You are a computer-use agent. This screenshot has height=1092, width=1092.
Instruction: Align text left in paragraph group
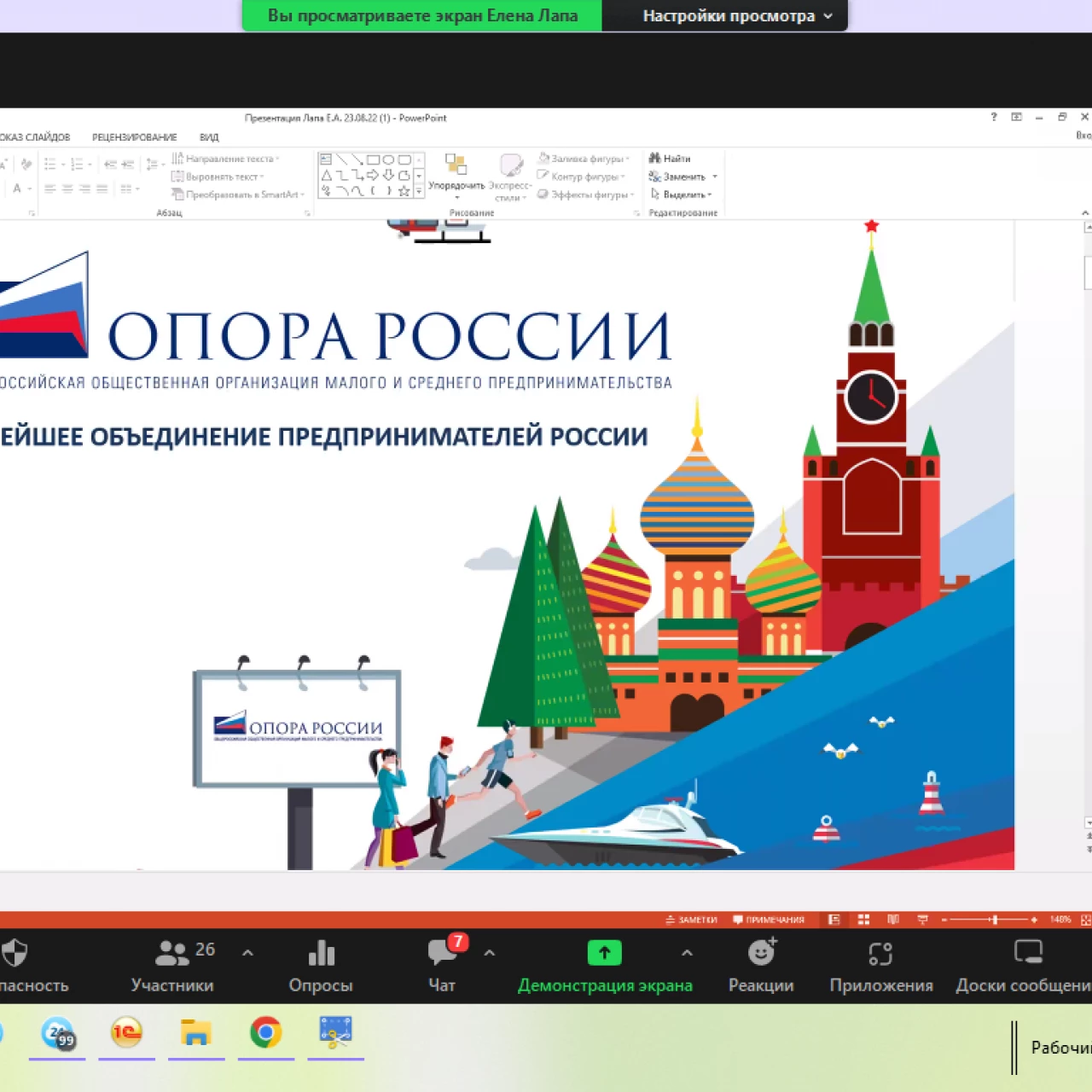[x=49, y=189]
